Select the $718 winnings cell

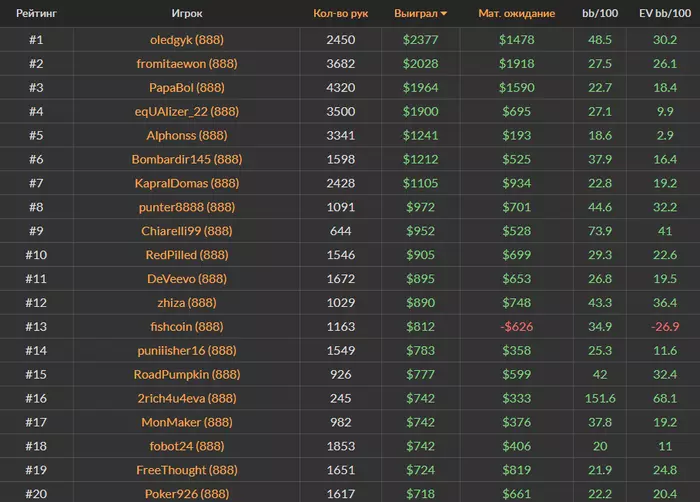(421, 494)
